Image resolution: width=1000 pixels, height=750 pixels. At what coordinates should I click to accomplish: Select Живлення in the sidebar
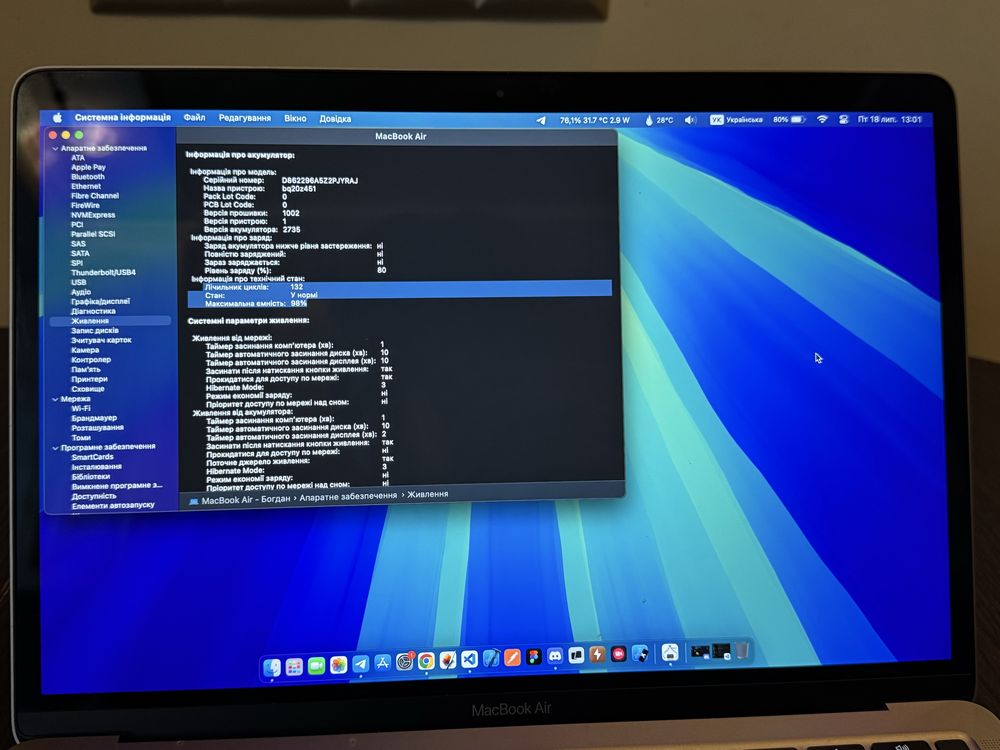(110, 321)
